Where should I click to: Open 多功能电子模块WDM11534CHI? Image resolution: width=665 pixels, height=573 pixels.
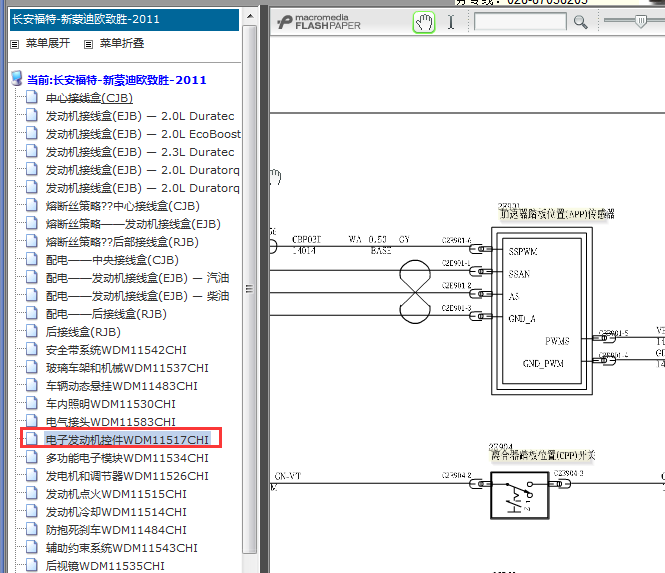[x=127, y=458]
